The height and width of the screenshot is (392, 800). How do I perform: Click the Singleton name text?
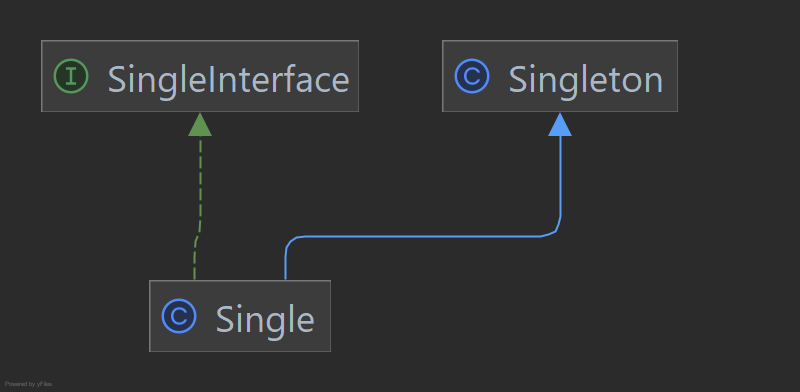tap(586, 80)
